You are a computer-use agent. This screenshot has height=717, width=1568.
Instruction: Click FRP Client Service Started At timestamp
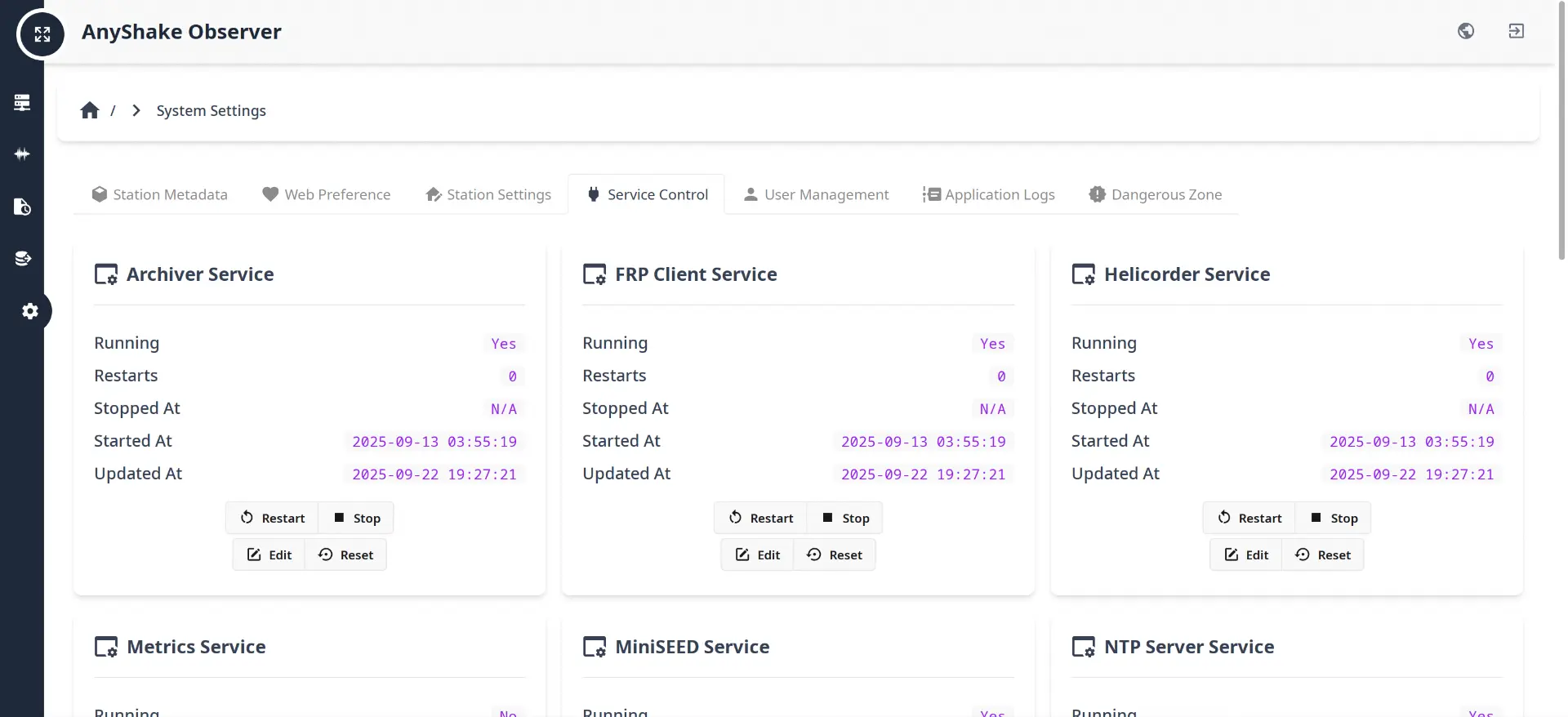pos(924,442)
